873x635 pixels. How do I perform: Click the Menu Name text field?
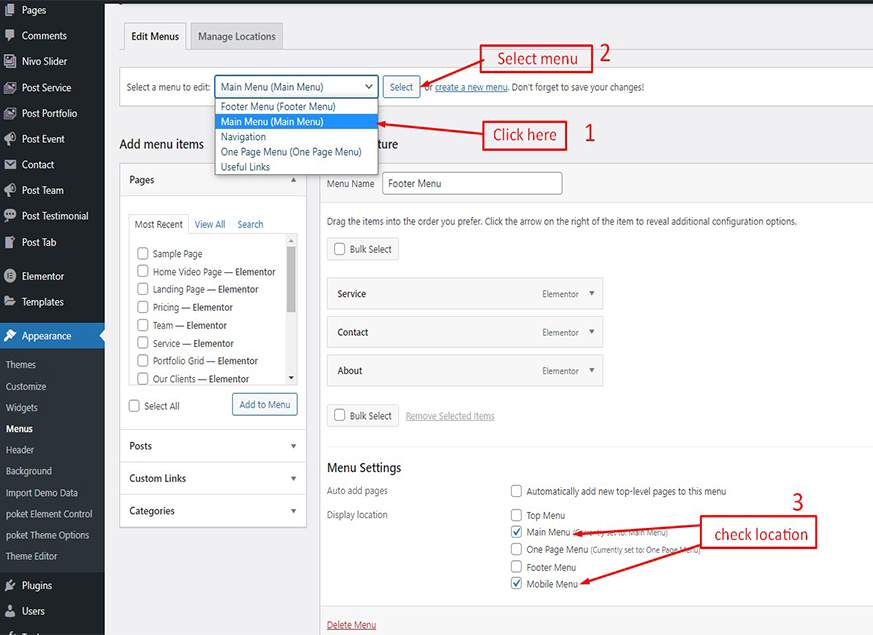pos(471,184)
